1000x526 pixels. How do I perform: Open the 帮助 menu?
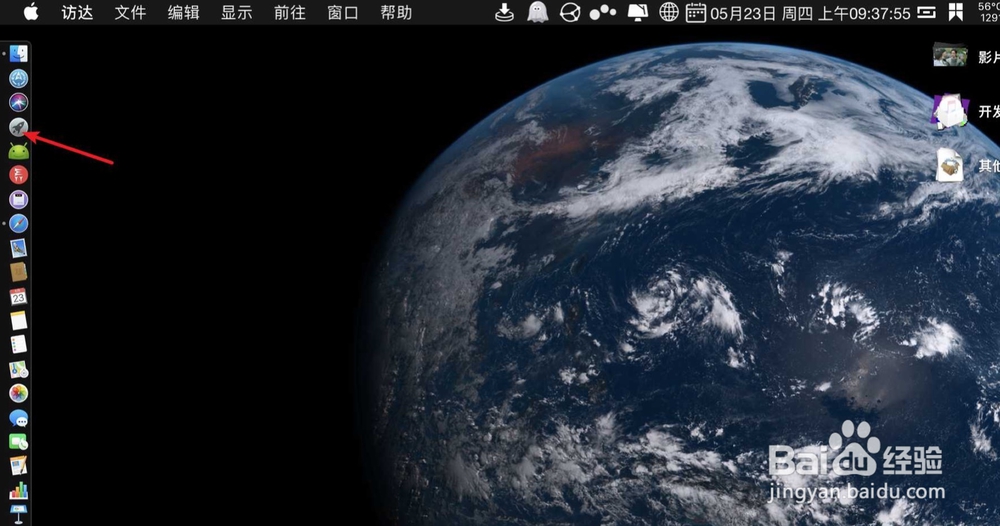[x=396, y=13]
